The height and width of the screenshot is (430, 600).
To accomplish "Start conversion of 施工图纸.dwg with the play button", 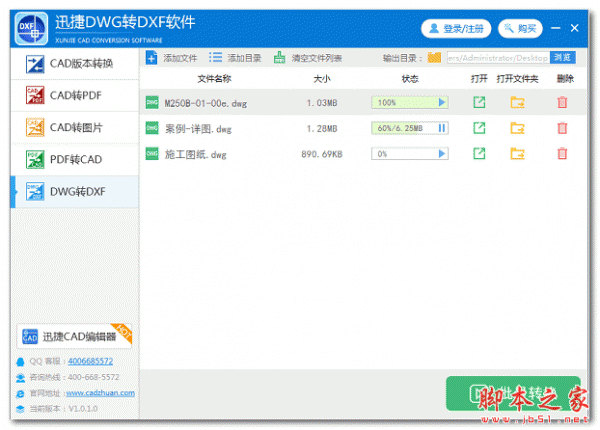I will click(x=442, y=153).
